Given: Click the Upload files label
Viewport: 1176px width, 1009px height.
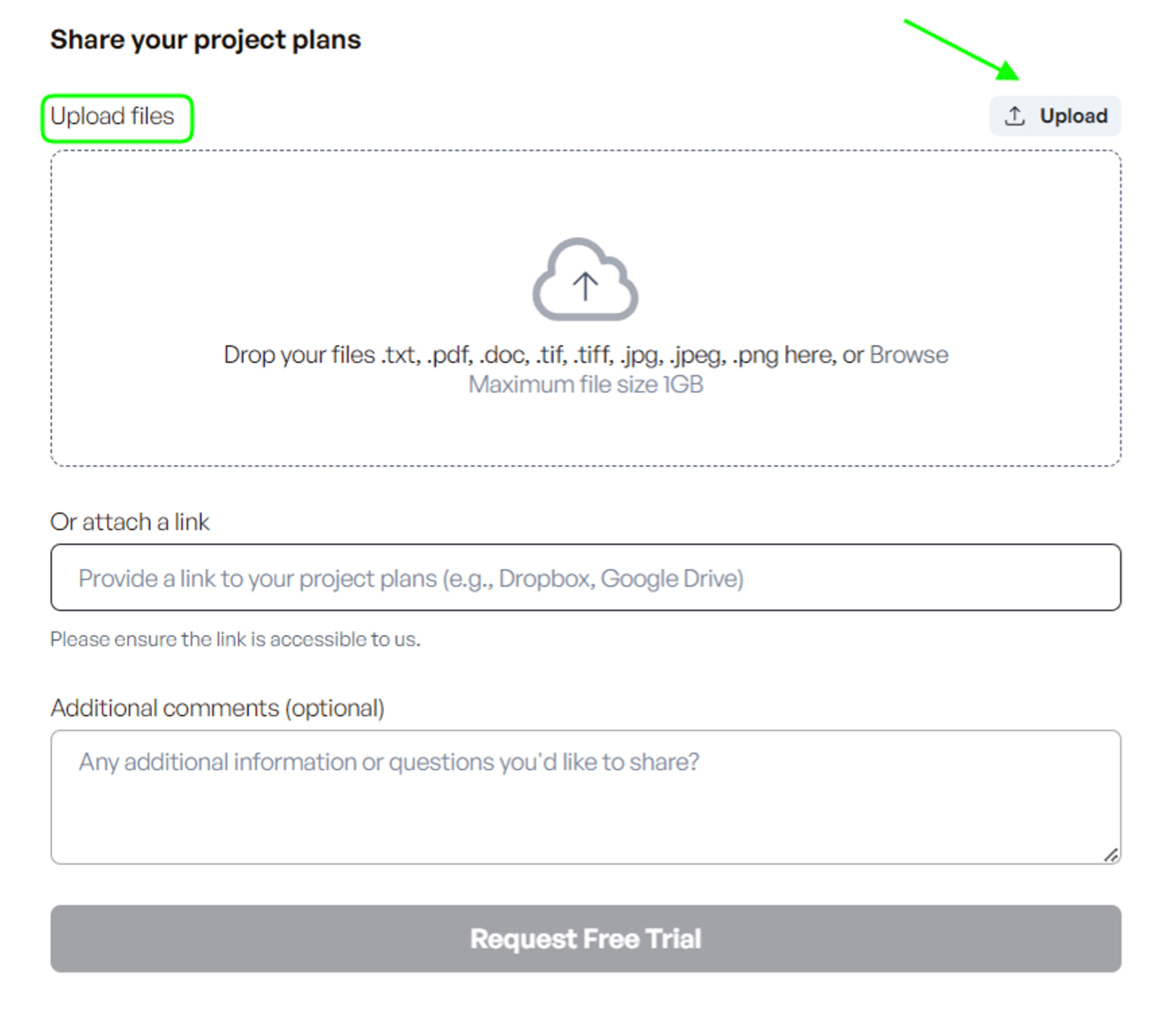Looking at the screenshot, I should pos(112,116).
